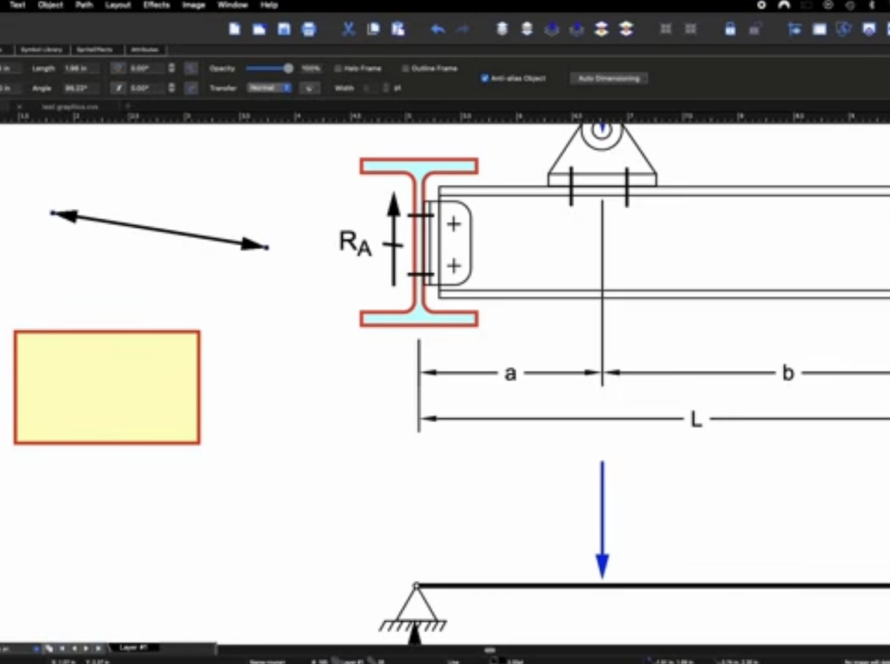Toggle the Halo Frame checkbox
Viewport: 890px width, 664px height.
(x=338, y=69)
